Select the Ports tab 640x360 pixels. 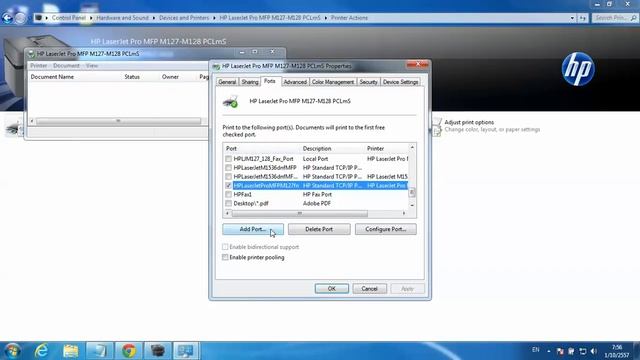270,81
